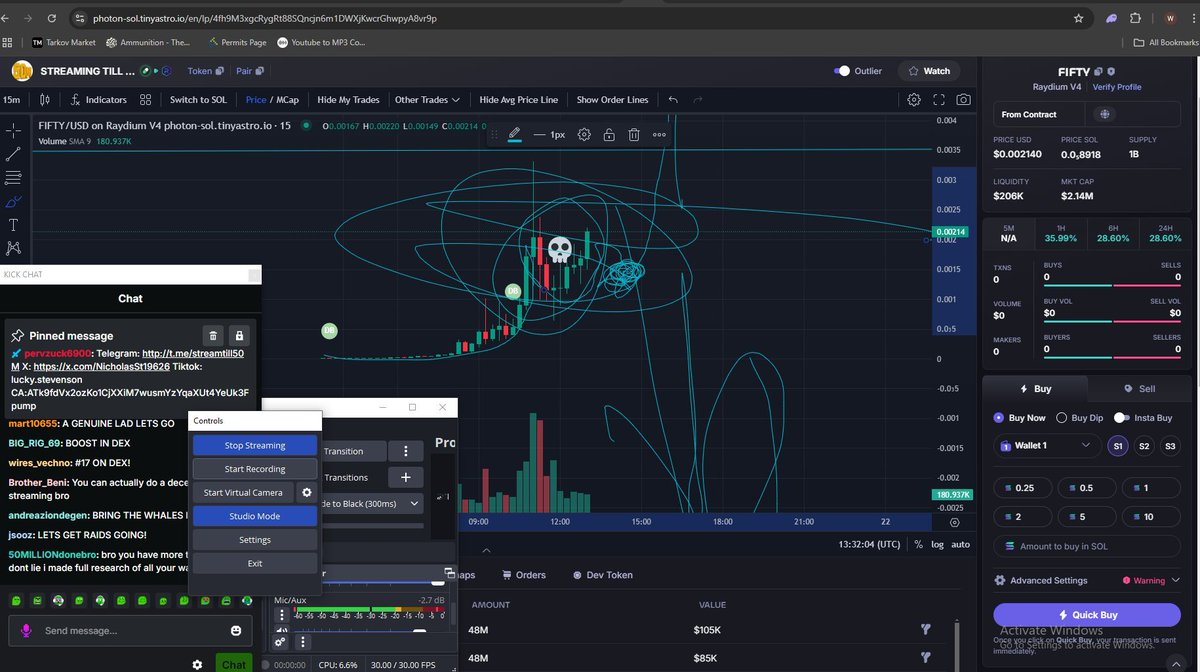Toggle the From Contract switch

[1105, 115]
